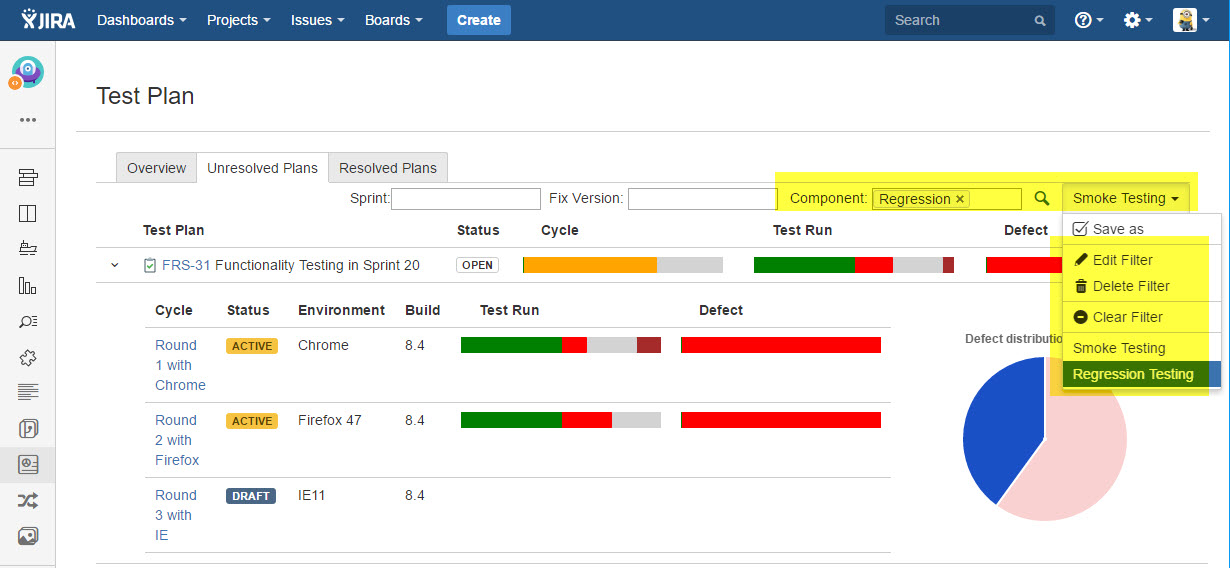Click the shuffle arrows icon in sidebar

[x=28, y=500]
